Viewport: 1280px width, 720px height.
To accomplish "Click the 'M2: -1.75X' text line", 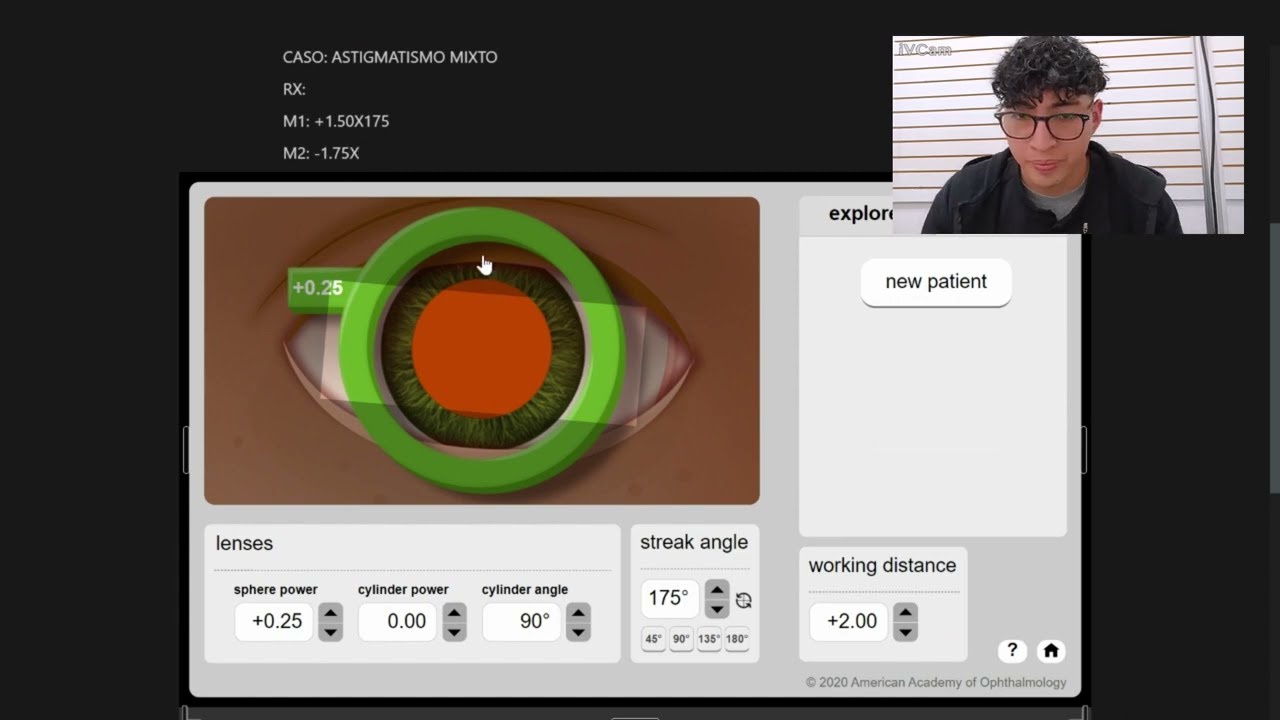I will [321, 153].
